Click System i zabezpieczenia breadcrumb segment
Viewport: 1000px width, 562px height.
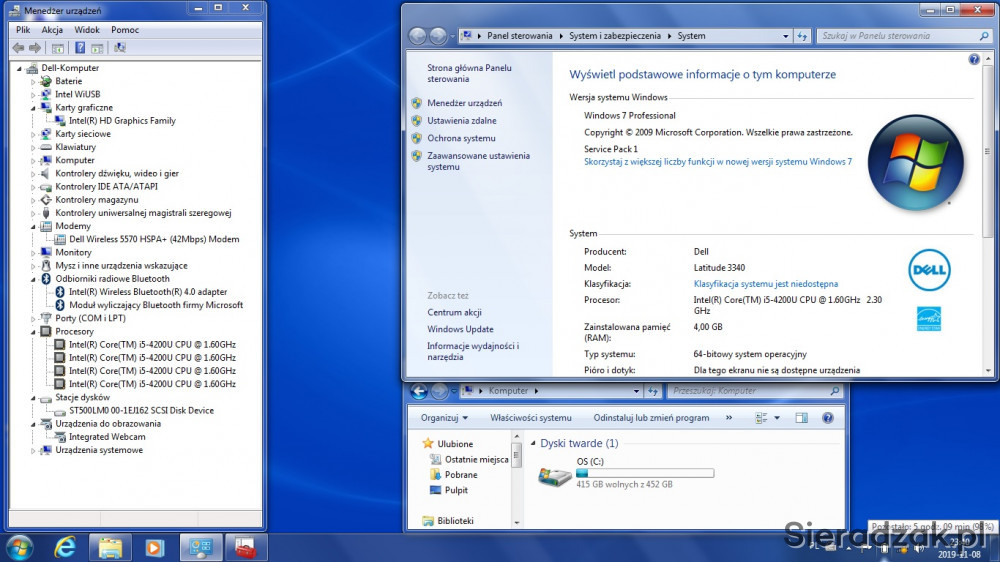[x=615, y=36]
